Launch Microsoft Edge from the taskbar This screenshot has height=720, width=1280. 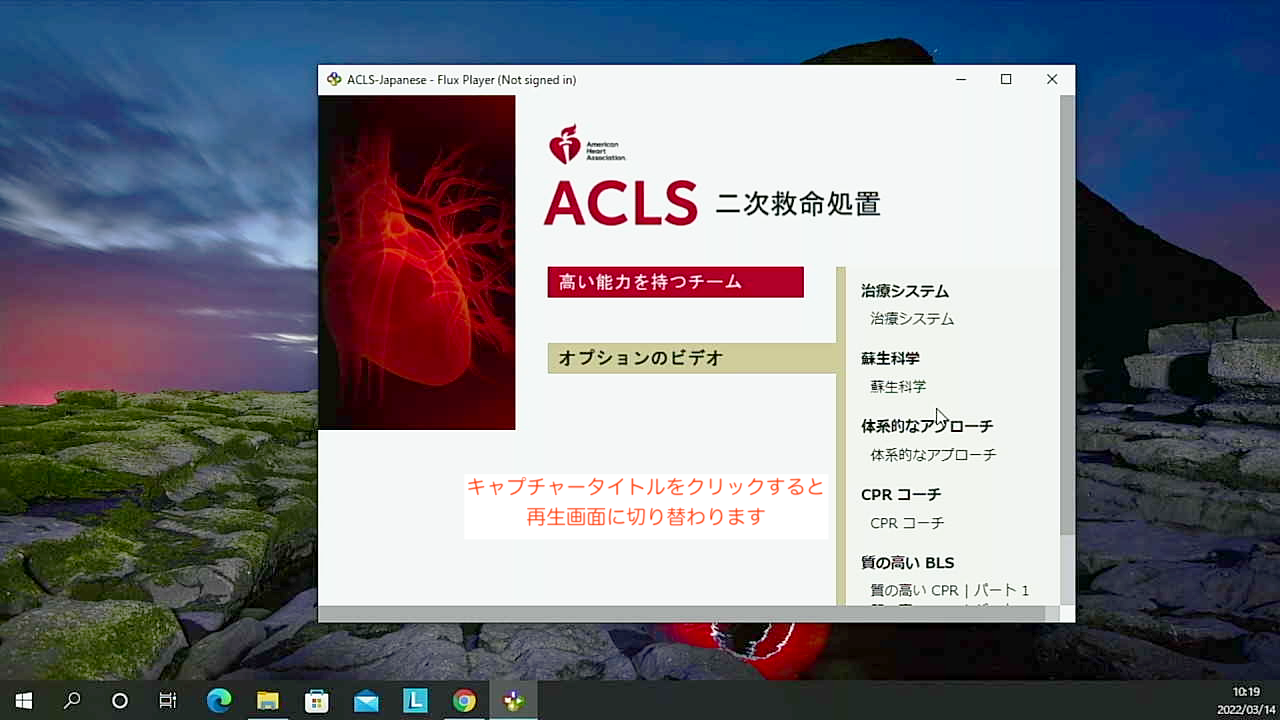point(218,701)
